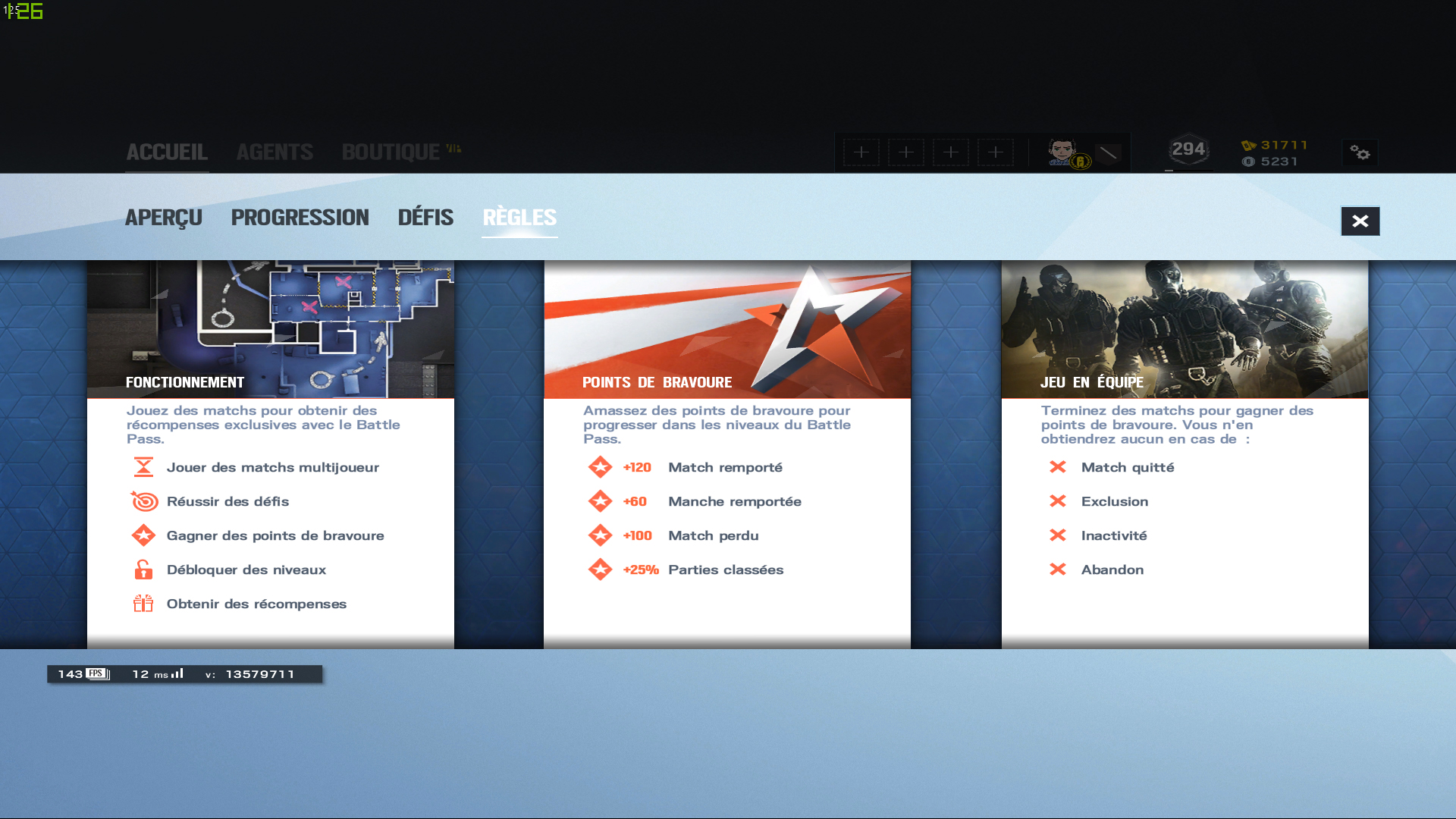Click the red X beside Abandon
The width and height of the screenshot is (1456, 819).
tap(1058, 570)
